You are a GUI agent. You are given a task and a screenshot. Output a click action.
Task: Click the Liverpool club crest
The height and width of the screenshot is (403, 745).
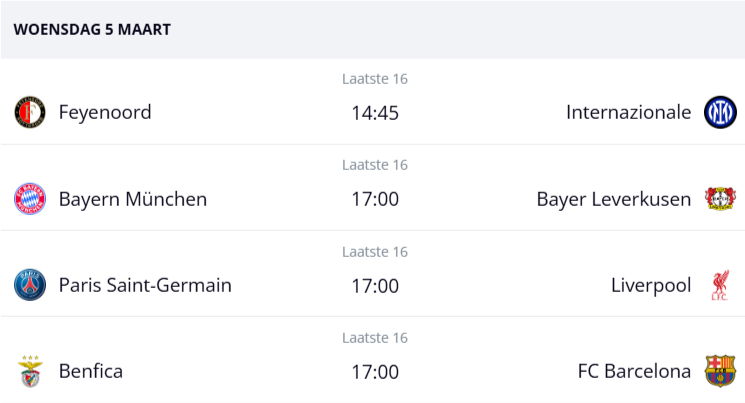[719, 285]
